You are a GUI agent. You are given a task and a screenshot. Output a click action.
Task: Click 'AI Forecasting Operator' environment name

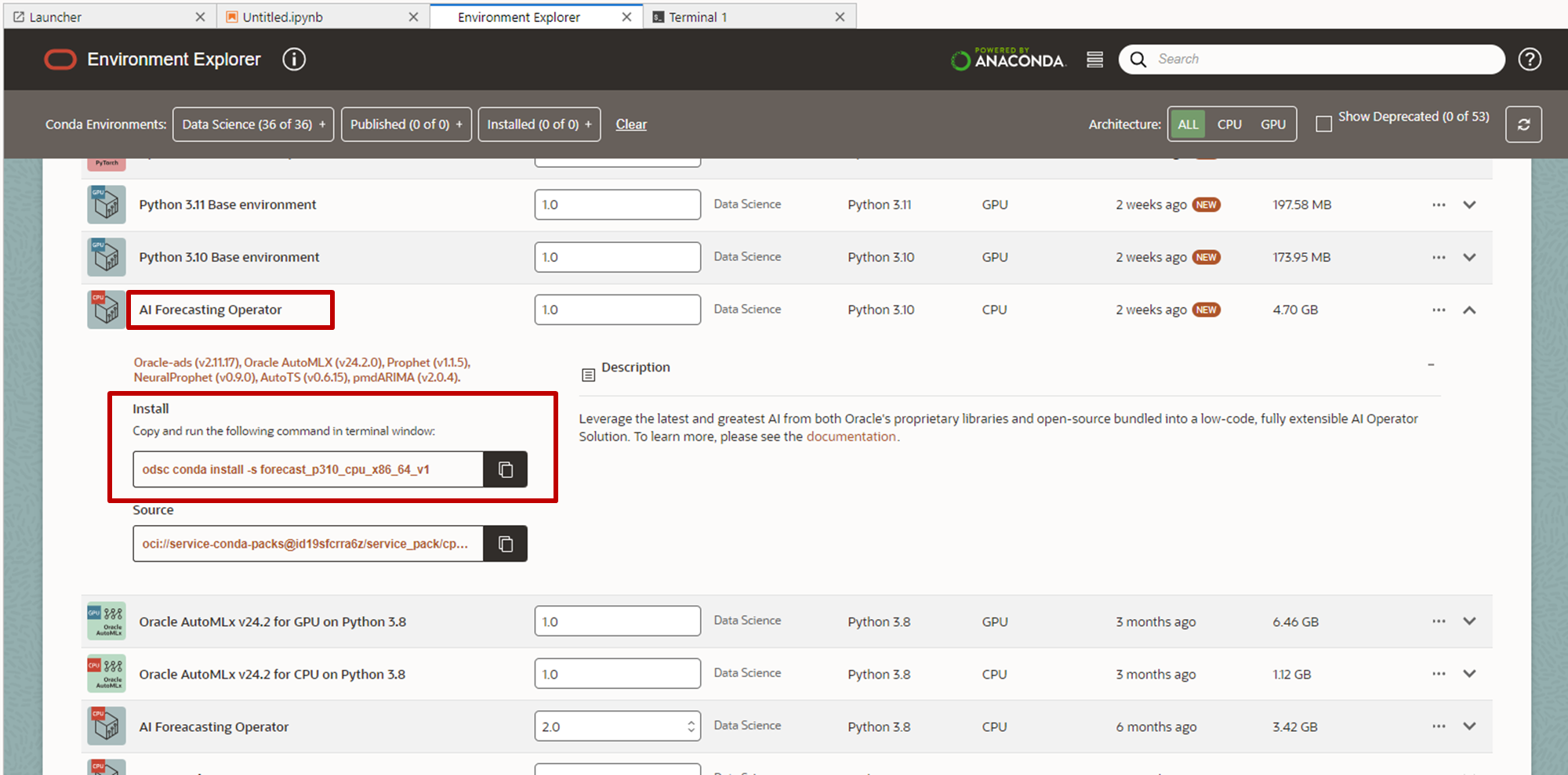click(x=210, y=310)
